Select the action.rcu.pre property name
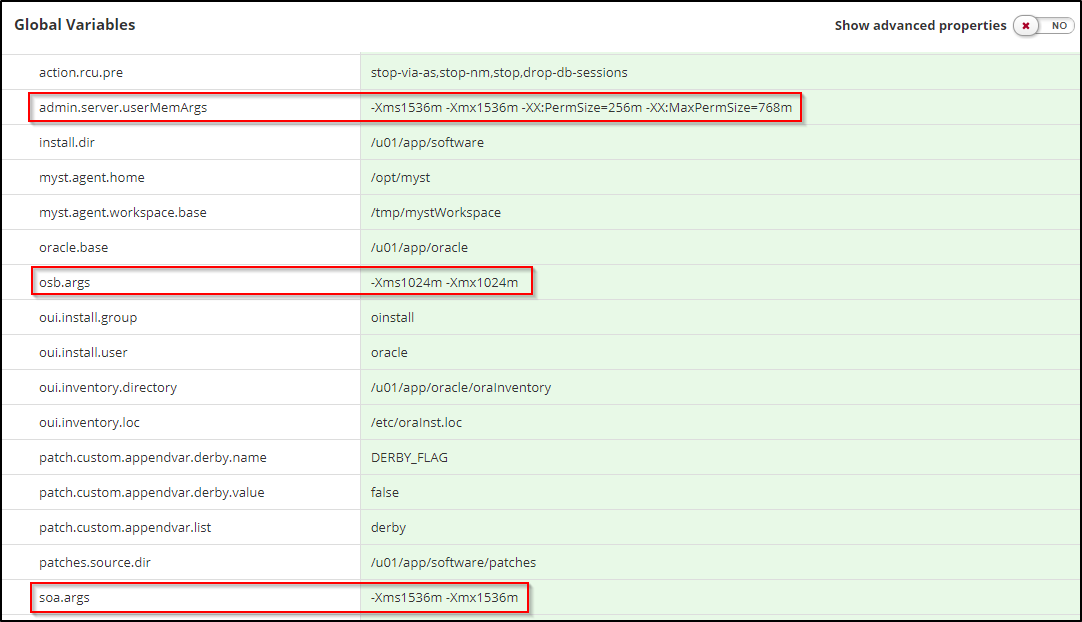1082x622 pixels. [81, 72]
